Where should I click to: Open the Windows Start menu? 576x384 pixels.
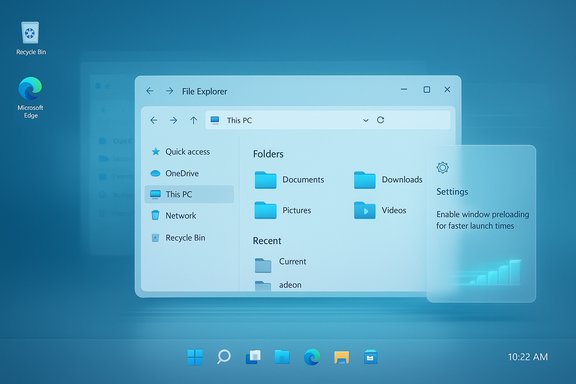click(x=195, y=357)
